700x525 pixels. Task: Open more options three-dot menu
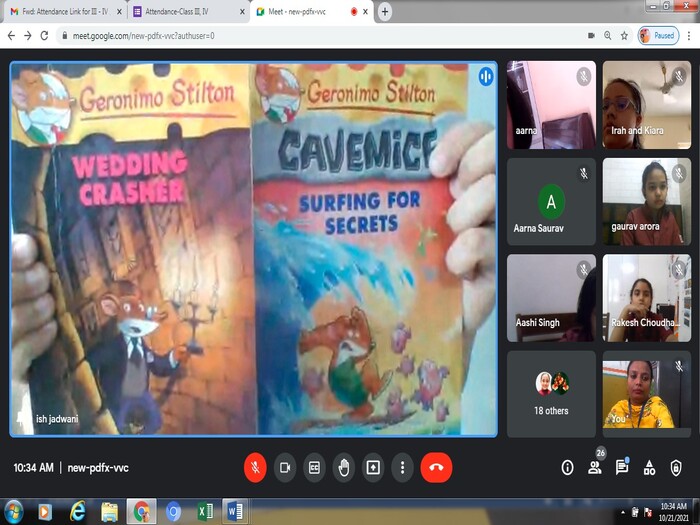pyautogui.click(x=402, y=467)
